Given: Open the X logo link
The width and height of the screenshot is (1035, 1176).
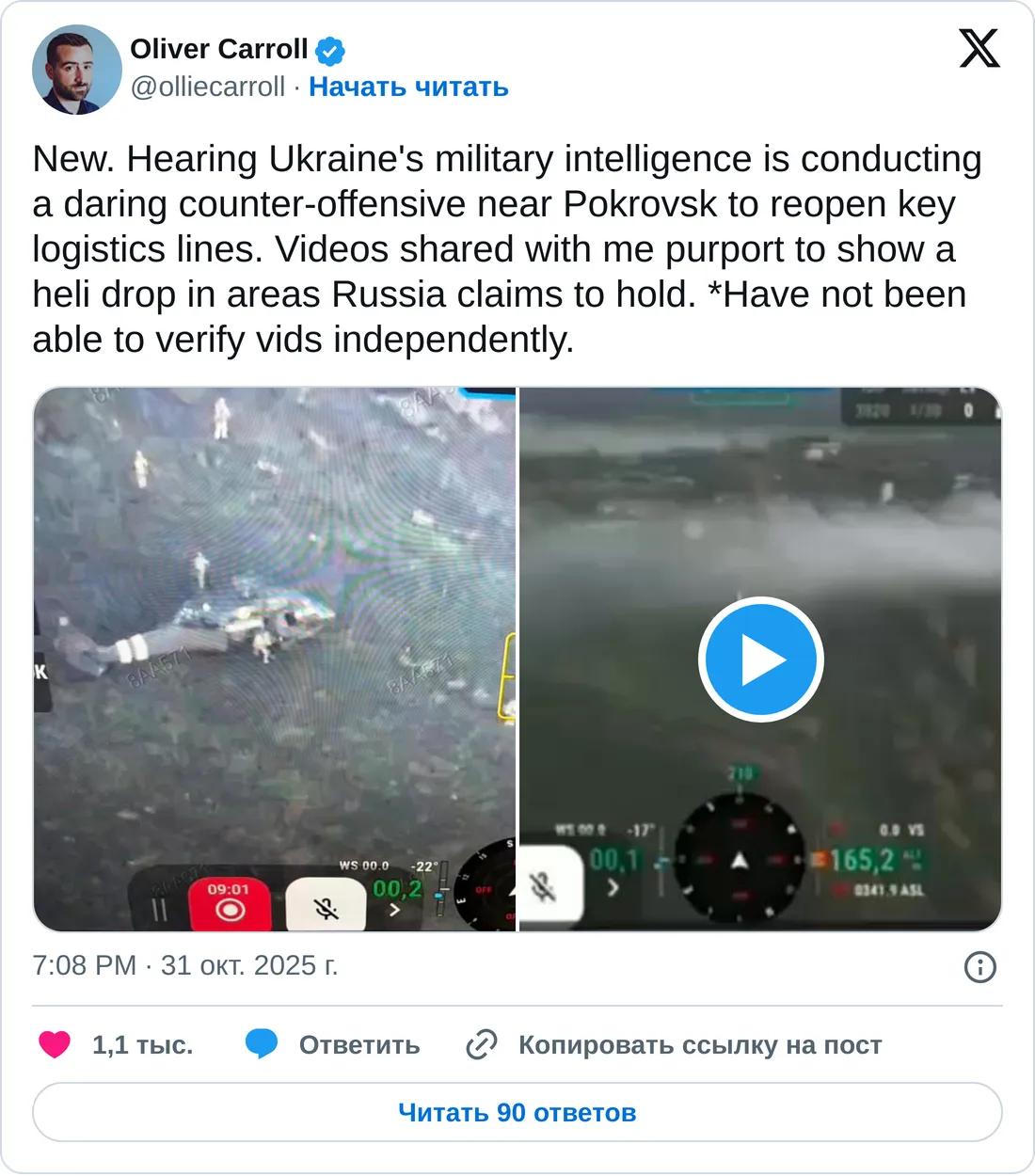Looking at the screenshot, I should click(979, 48).
